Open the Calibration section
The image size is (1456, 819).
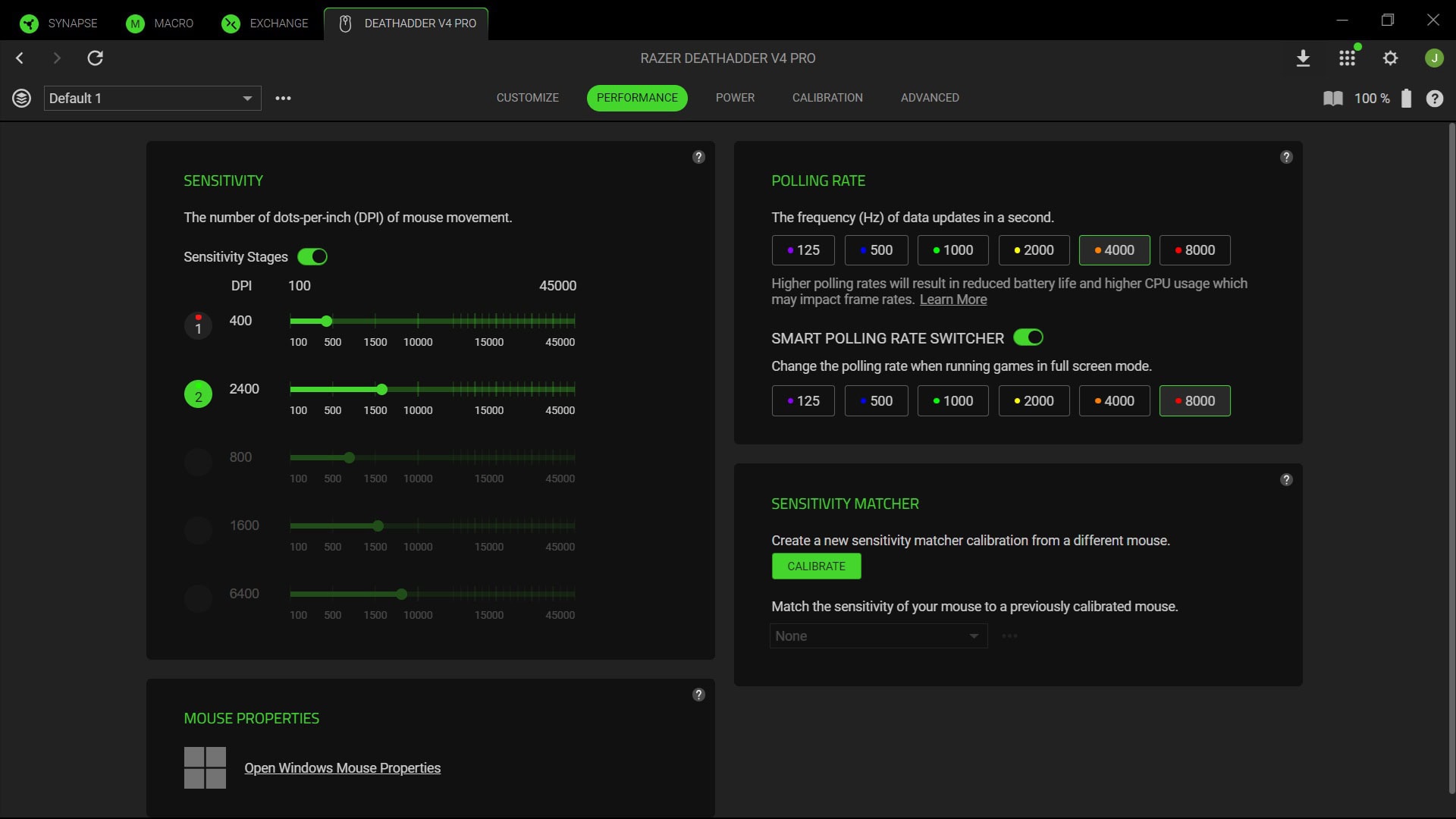(827, 98)
